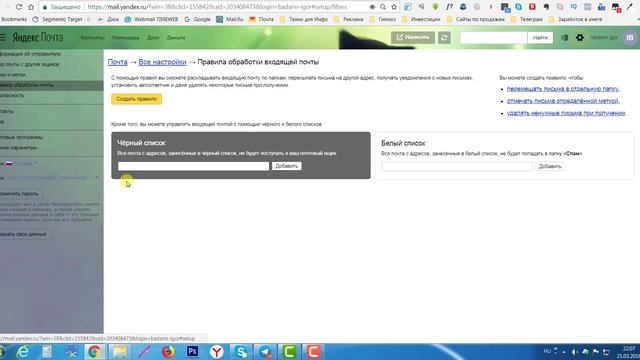Open the IB user avatar menu
The height and width of the screenshot is (360, 640).
(630, 38)
